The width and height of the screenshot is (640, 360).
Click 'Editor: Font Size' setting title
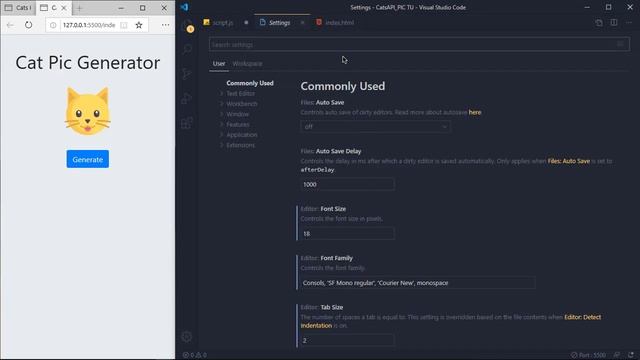pos(323,209)
